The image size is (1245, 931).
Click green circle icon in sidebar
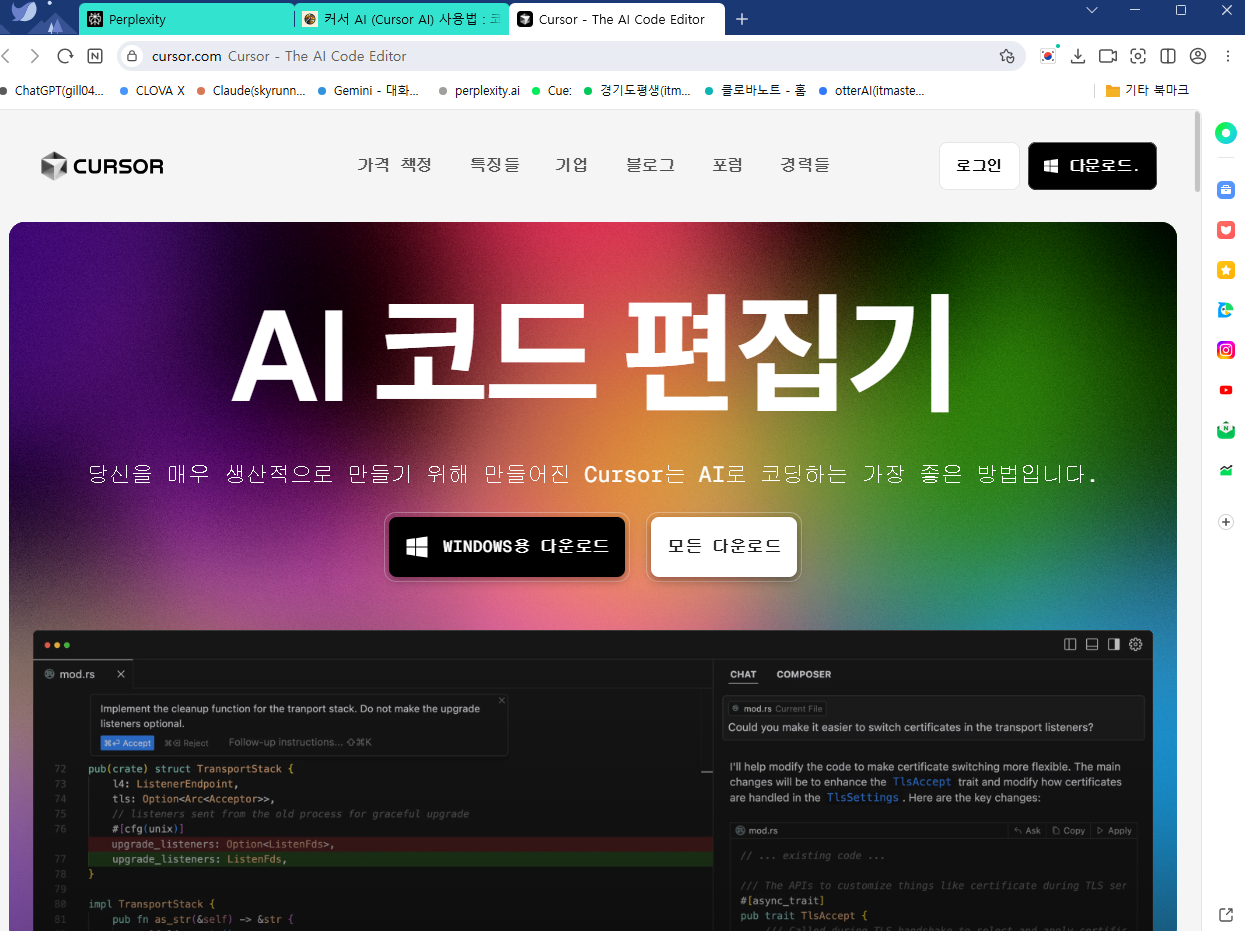(x=1226, y=133)
